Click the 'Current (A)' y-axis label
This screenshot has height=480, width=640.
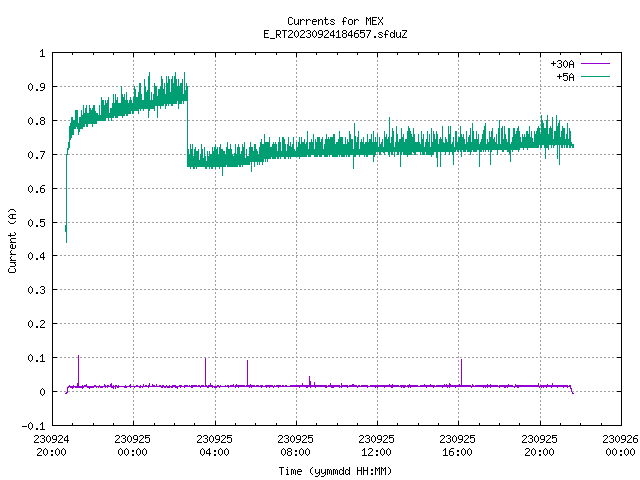[x=12, y=240]
